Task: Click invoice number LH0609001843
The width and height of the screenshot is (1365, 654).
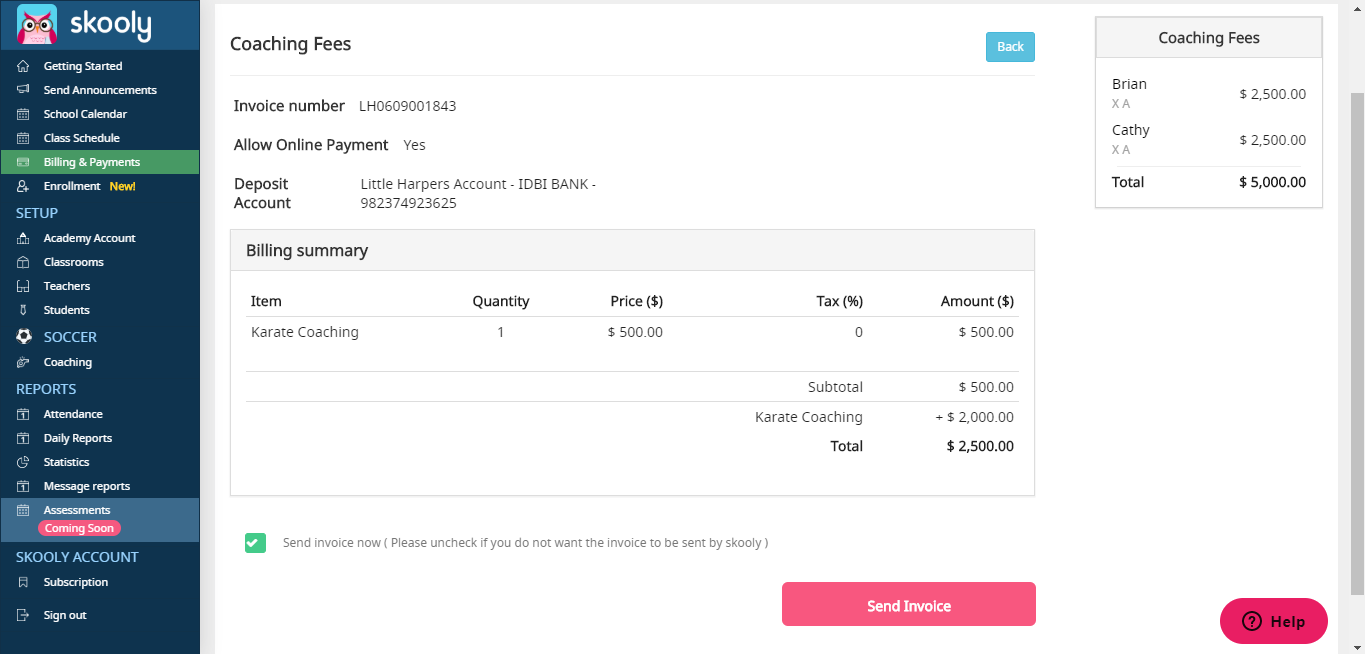Action: pyautogui.click(x=408, y=106)
